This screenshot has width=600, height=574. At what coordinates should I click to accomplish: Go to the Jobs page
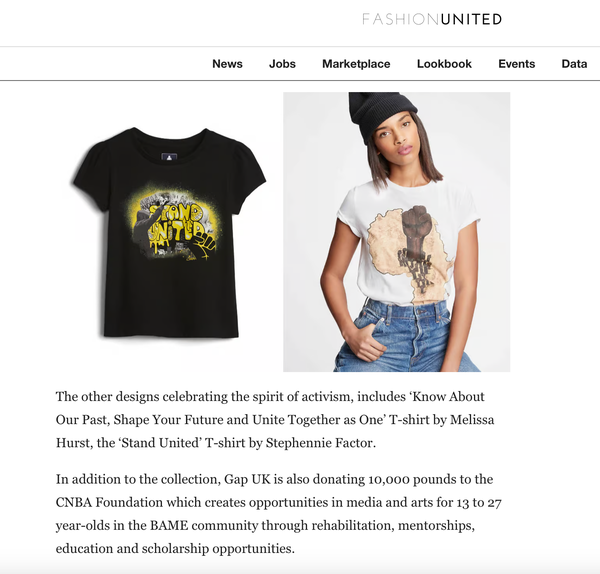[282, 64]
